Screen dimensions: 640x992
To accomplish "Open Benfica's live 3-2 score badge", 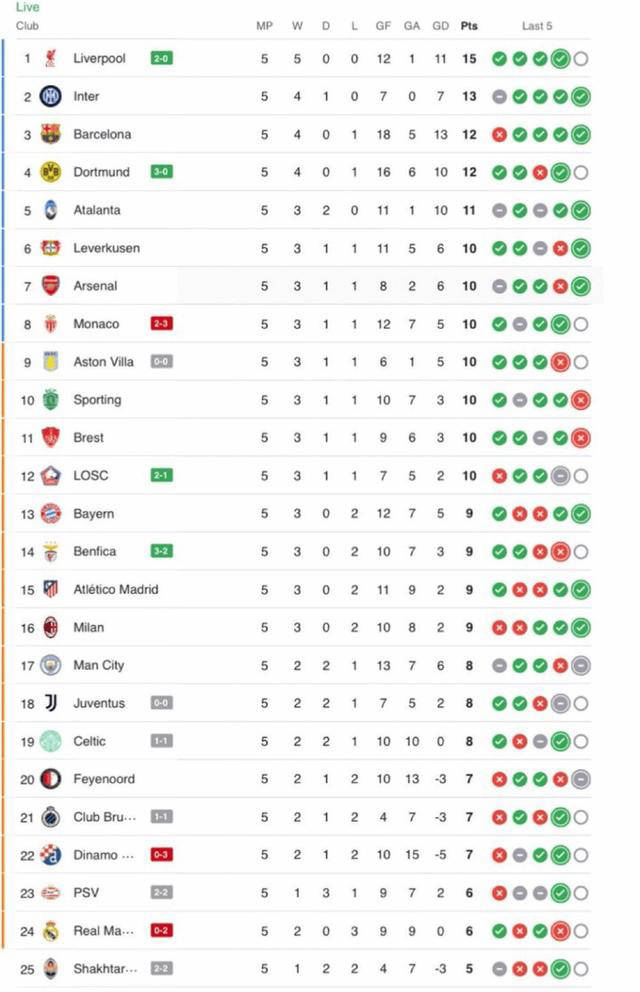I will click(161, 551).
